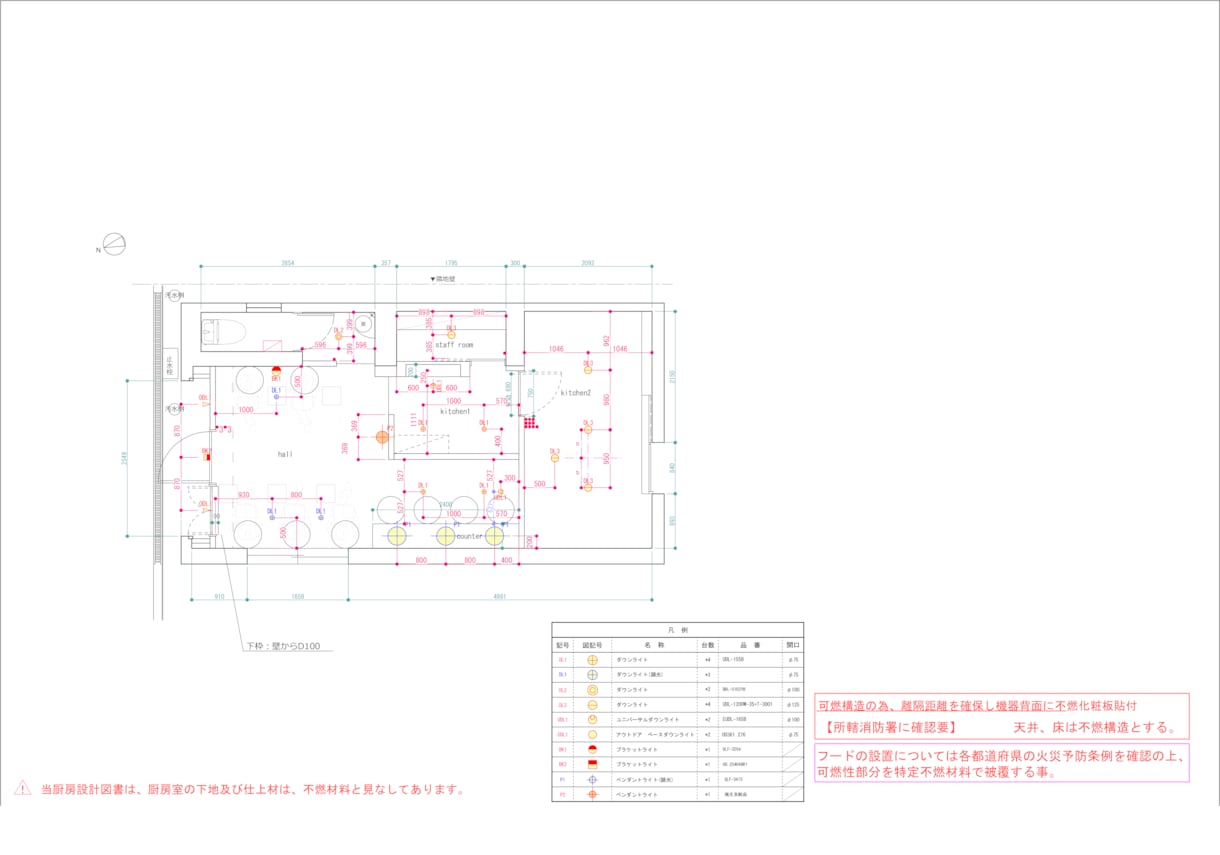Viewport: 1220px width, 855px height.
Task: Click the '開口' legend column header
Action: (x=793, y=646)
